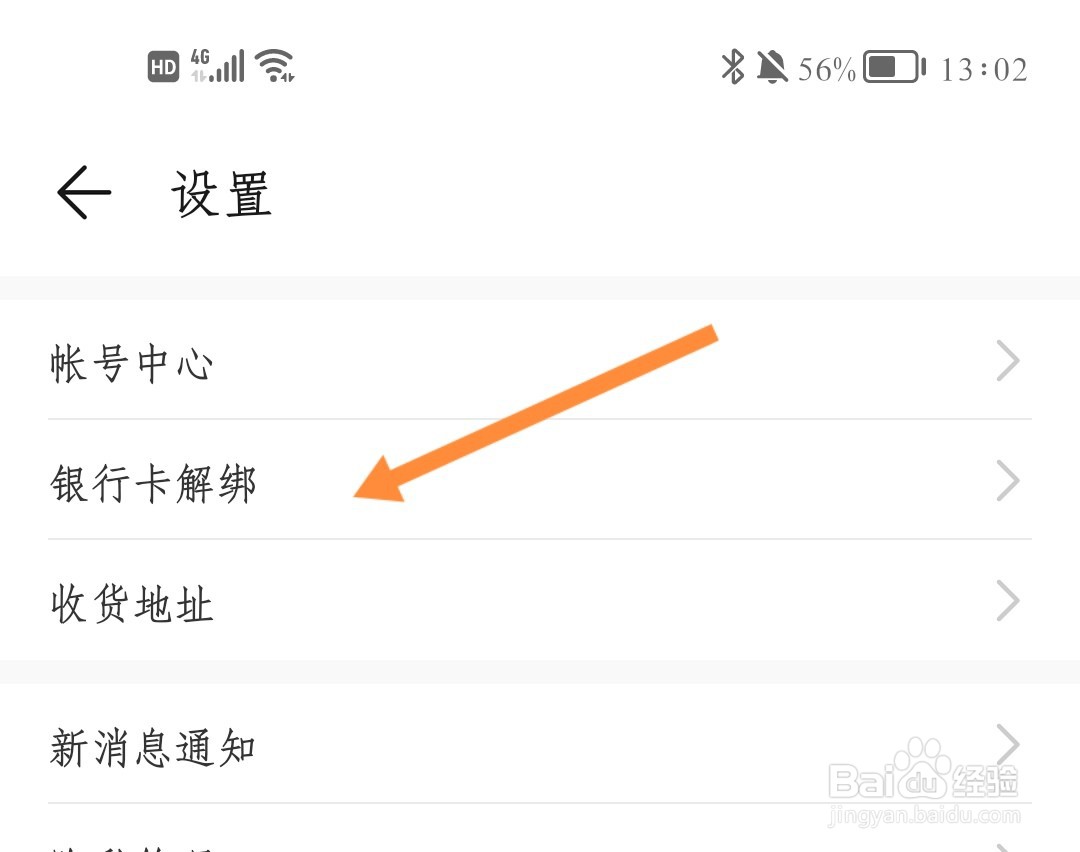Expand 新消息通知 using its right chevron

click(x=1008, y=744)
